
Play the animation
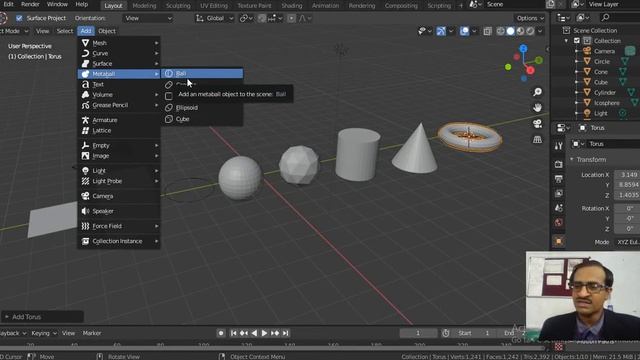coord(264,333)
